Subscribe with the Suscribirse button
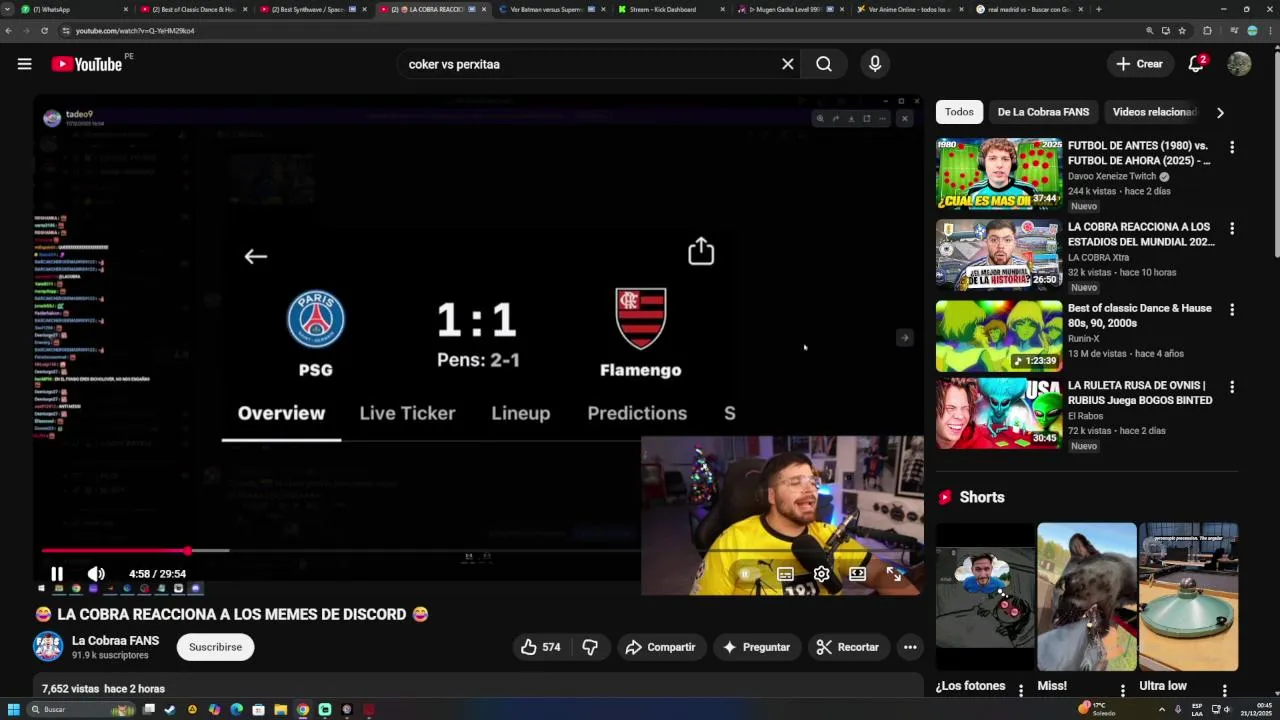Screen dimensions: 1280x720 click(x=215, y=647)
